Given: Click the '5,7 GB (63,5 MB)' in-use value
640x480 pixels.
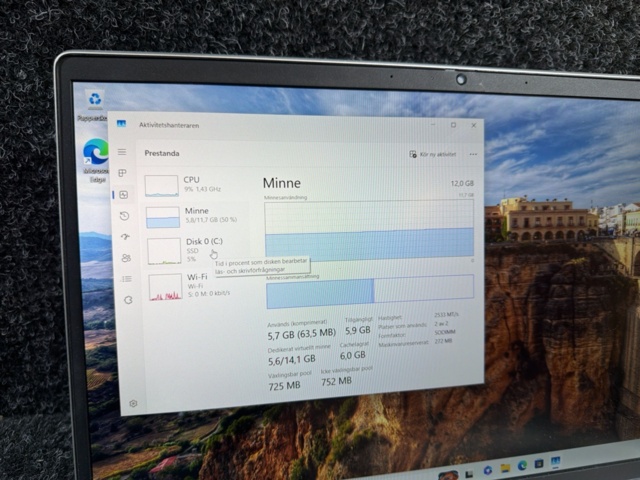Looking at the screenshot, I should [x=302, y=334].
